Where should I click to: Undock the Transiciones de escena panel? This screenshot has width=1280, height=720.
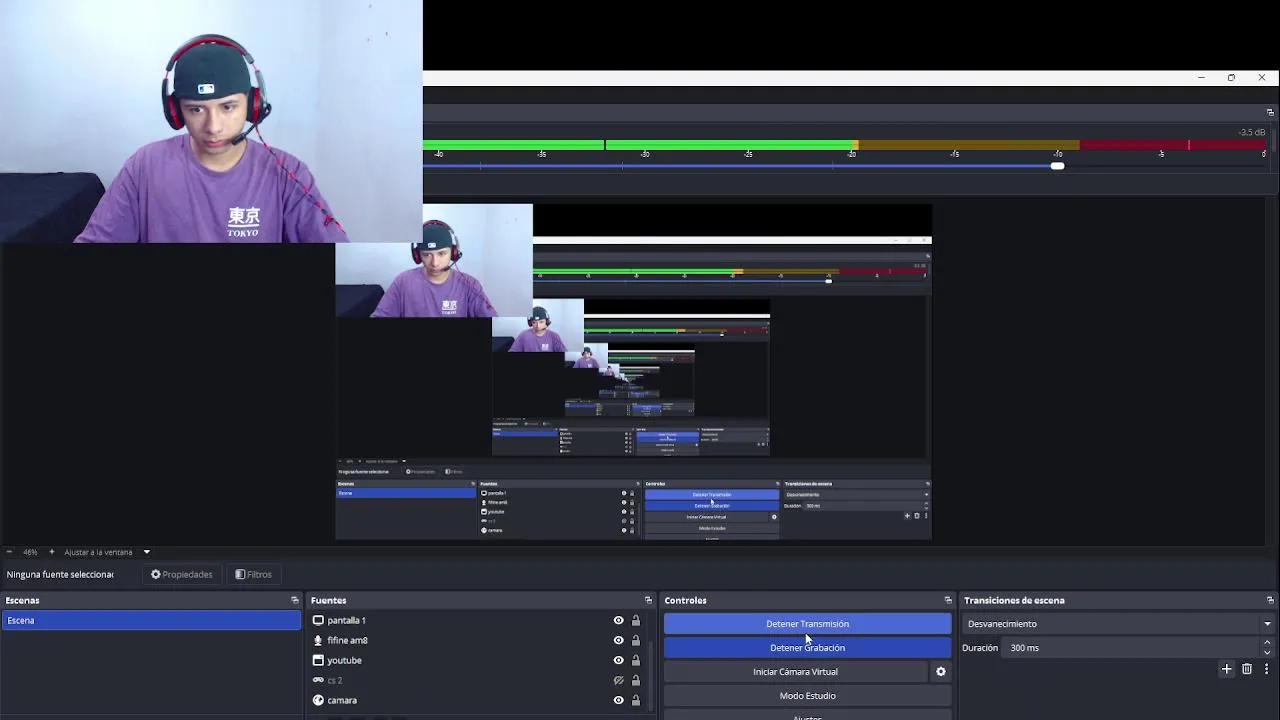1270,600
